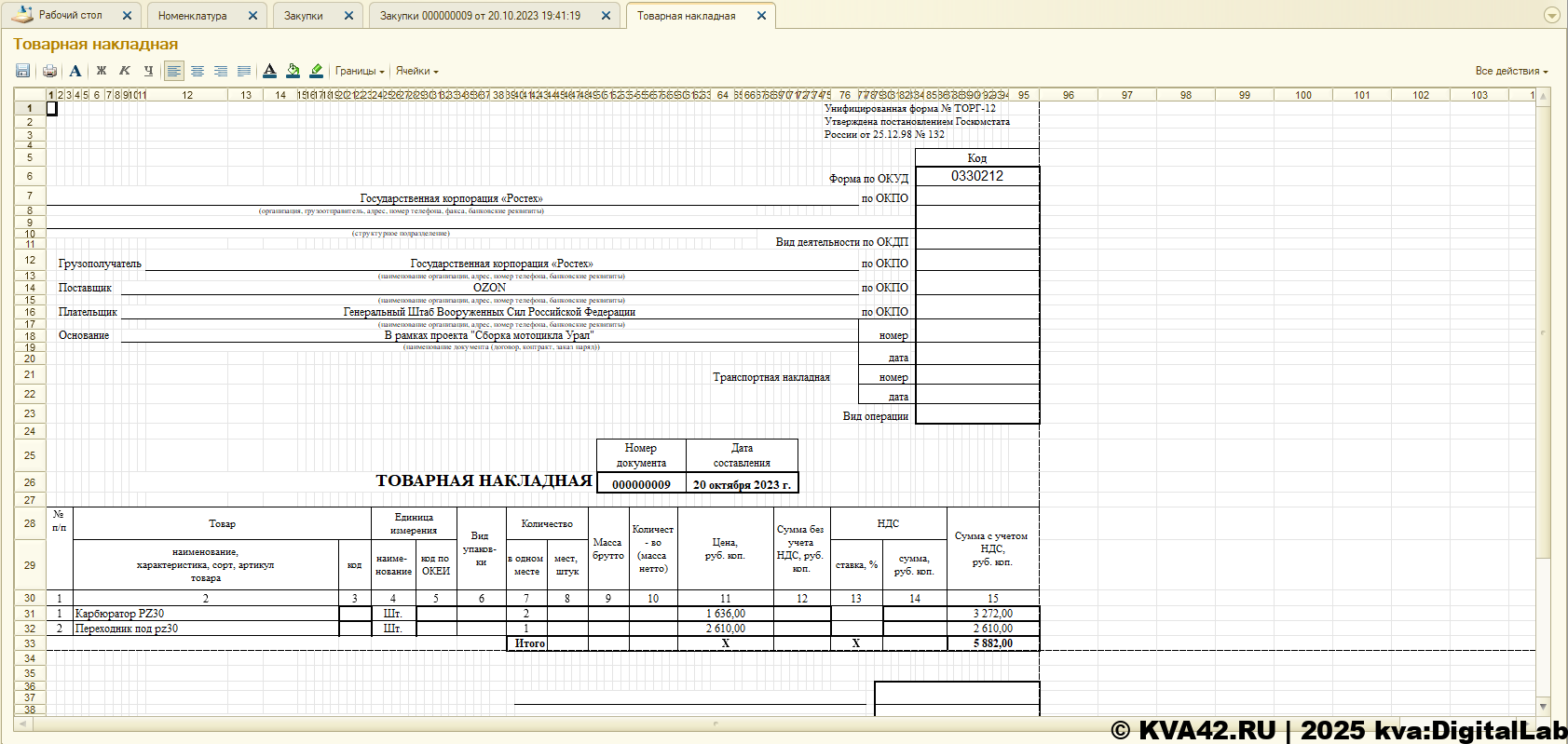This screenshot has width=1568, height=744.
Task: Open the Font settings icon
Action: 75,71
